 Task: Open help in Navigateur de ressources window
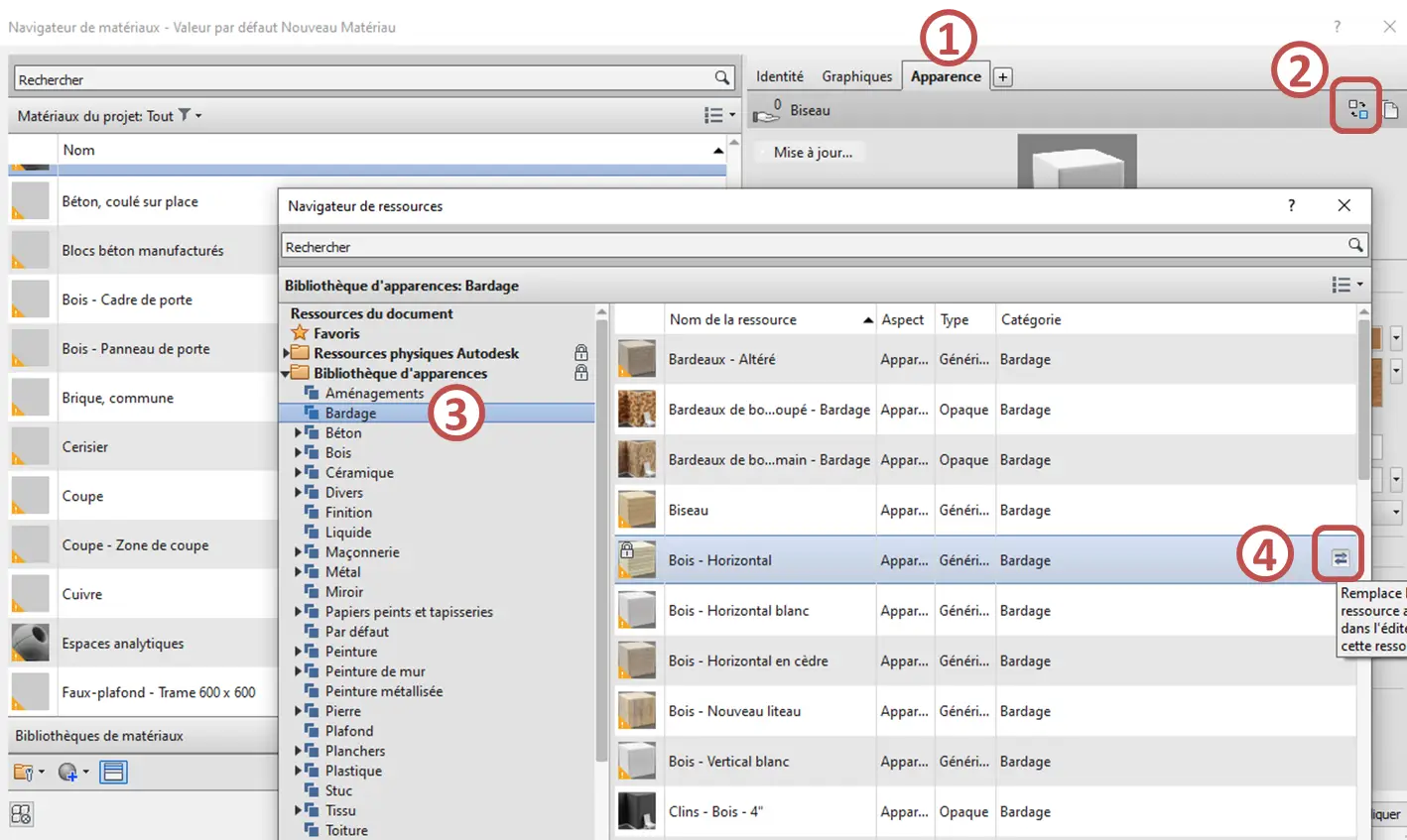[x=1291, y=205]
